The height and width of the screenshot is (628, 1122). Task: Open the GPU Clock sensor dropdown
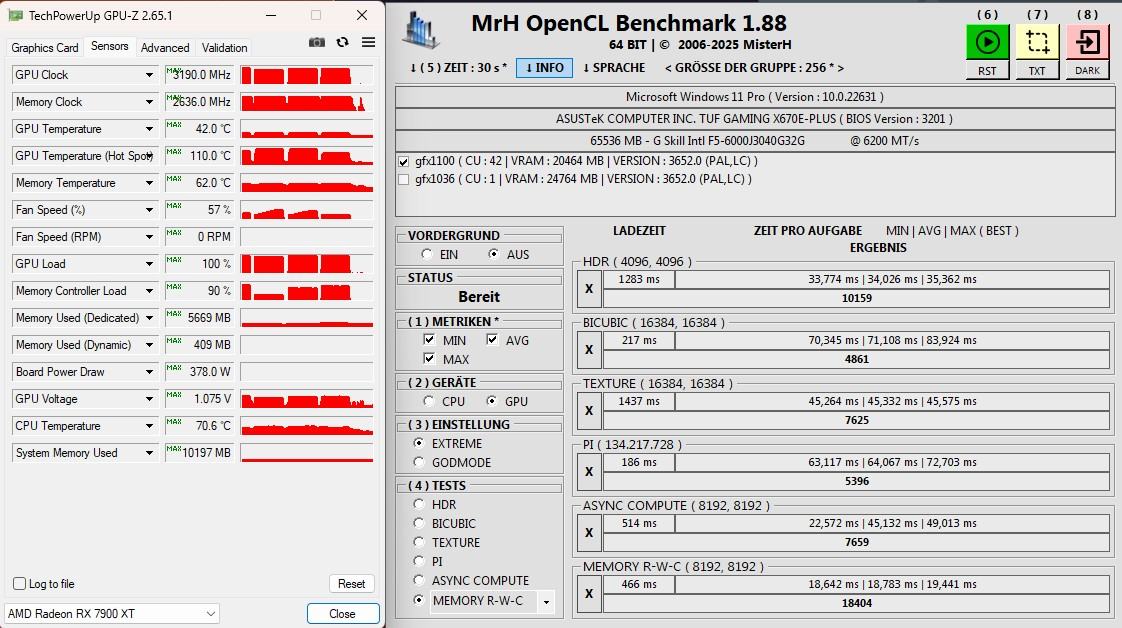[149, 75]
